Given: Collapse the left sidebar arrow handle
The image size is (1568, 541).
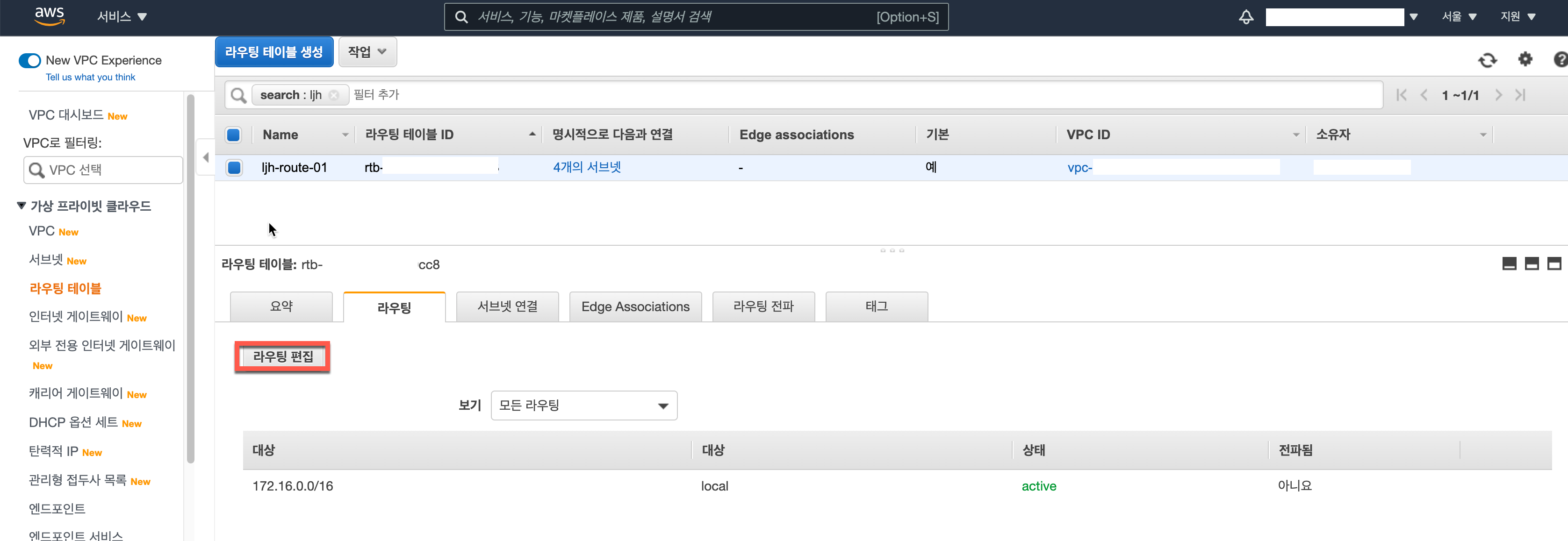Looking at the screenshot, I should point(206,157).
